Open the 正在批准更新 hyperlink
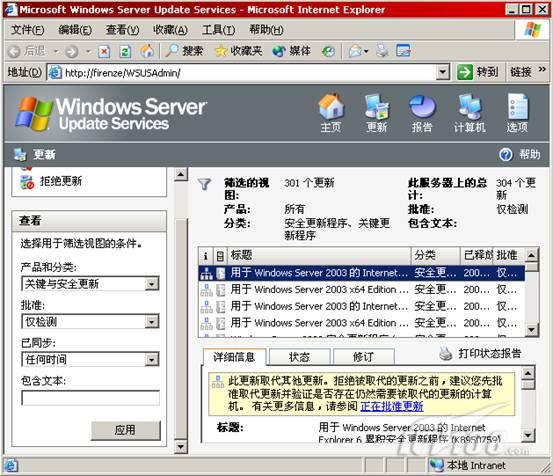 pyautogui.click(x=391, y=407)
